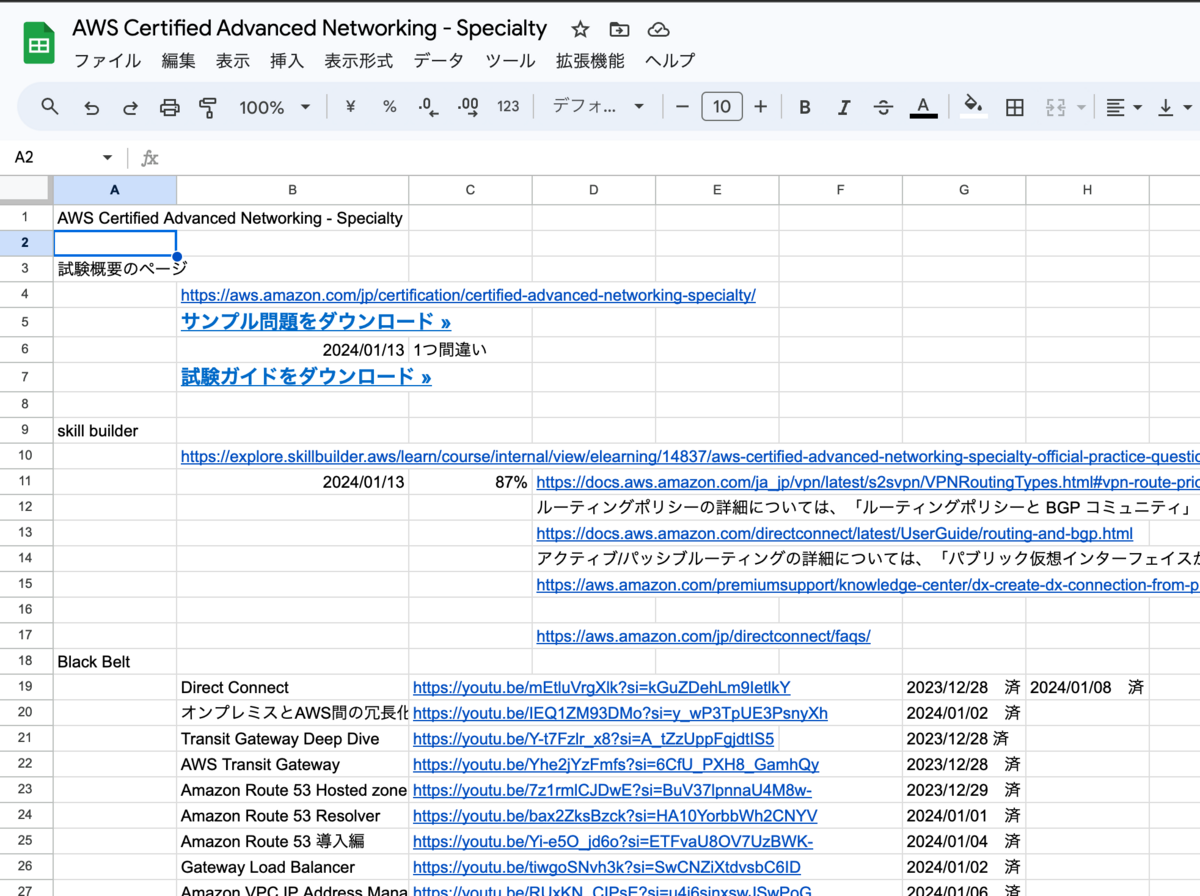The height and width of the screenshot is (896, 1200).
Task: Select the AWS Transit Gateway cell
Action: (x=292, y=764)
